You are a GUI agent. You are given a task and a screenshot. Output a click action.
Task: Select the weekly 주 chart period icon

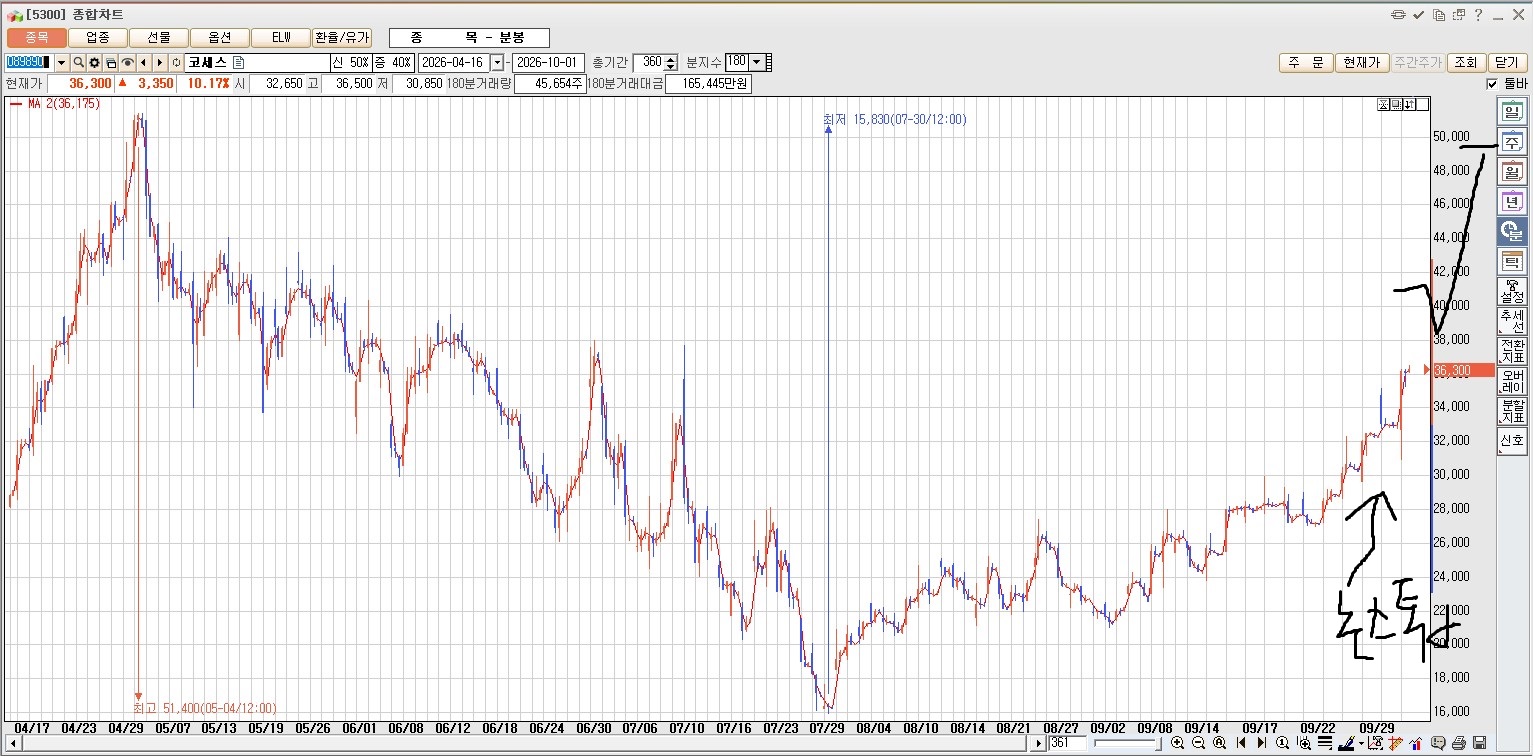point(1512,142)
